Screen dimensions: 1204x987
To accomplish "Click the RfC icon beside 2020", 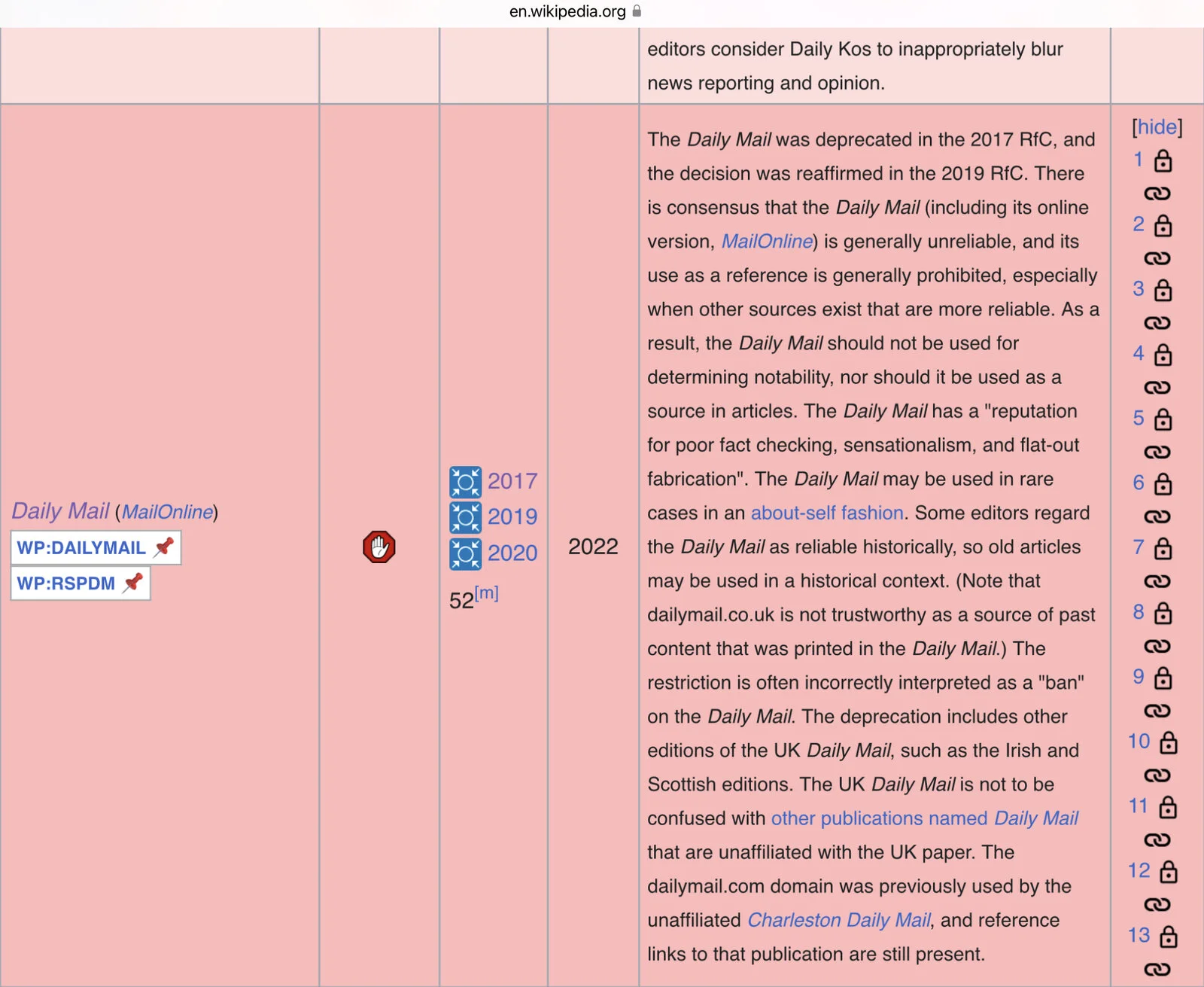I will coord(465,553).
